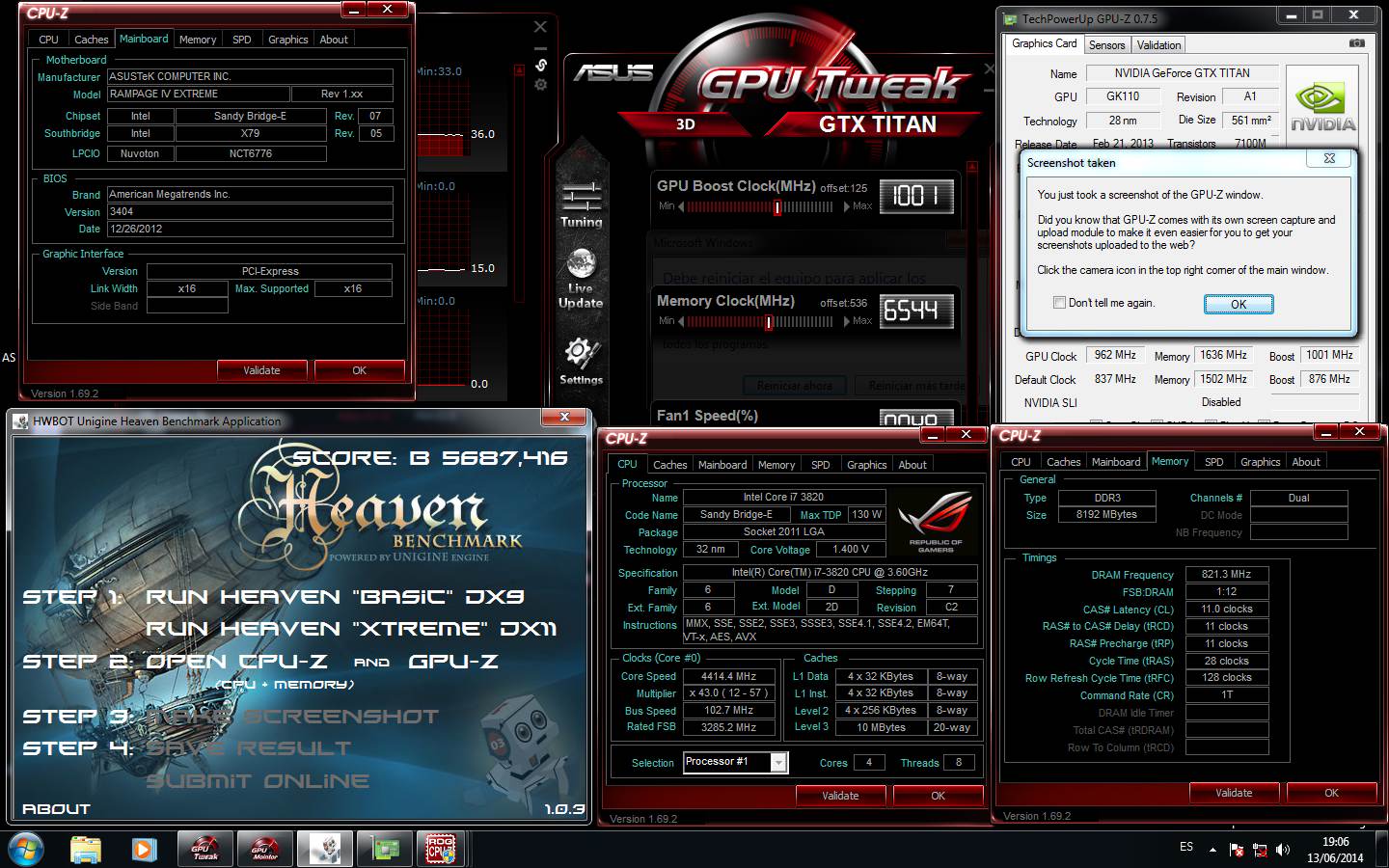Click ES language indicator in taskbar
1389x868 pixels.
pos(1186,847)
